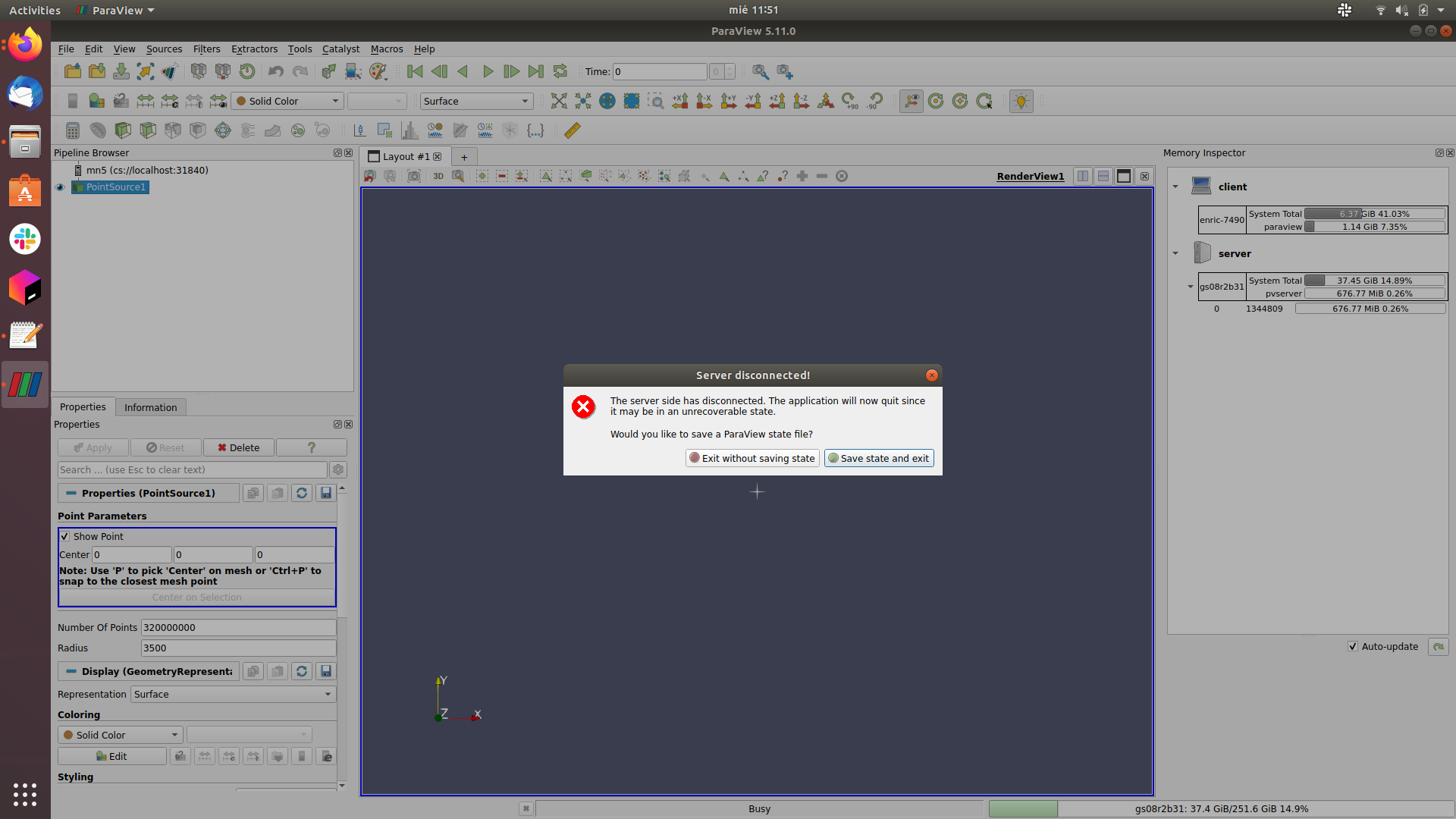
Task: Click the status bar memory progress bar
Action: click(1222, 808)
